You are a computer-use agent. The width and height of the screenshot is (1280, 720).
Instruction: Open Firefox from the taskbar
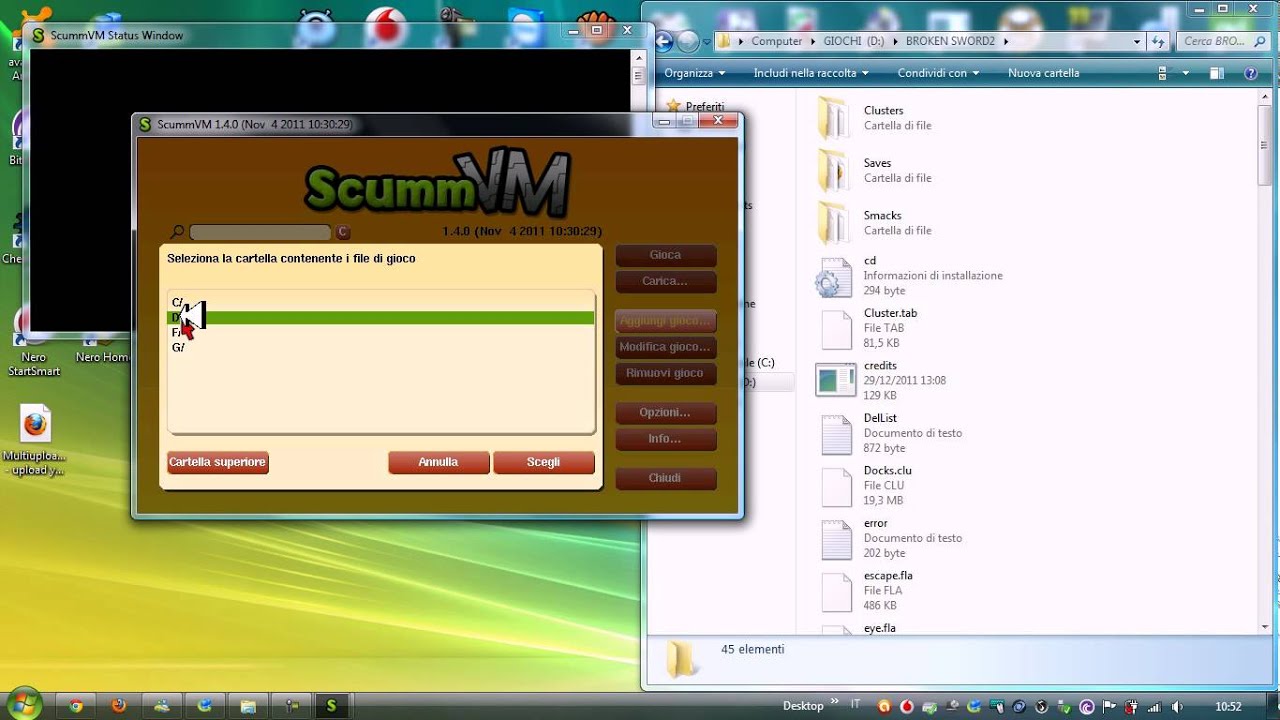tap(119, 705)
